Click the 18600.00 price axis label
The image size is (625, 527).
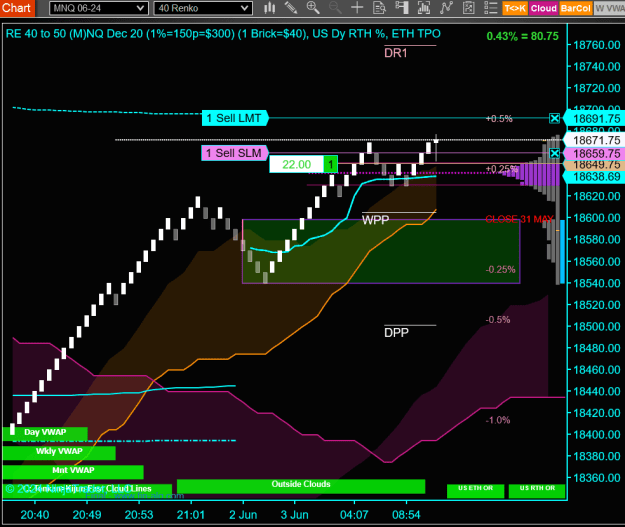click(596, 218)
